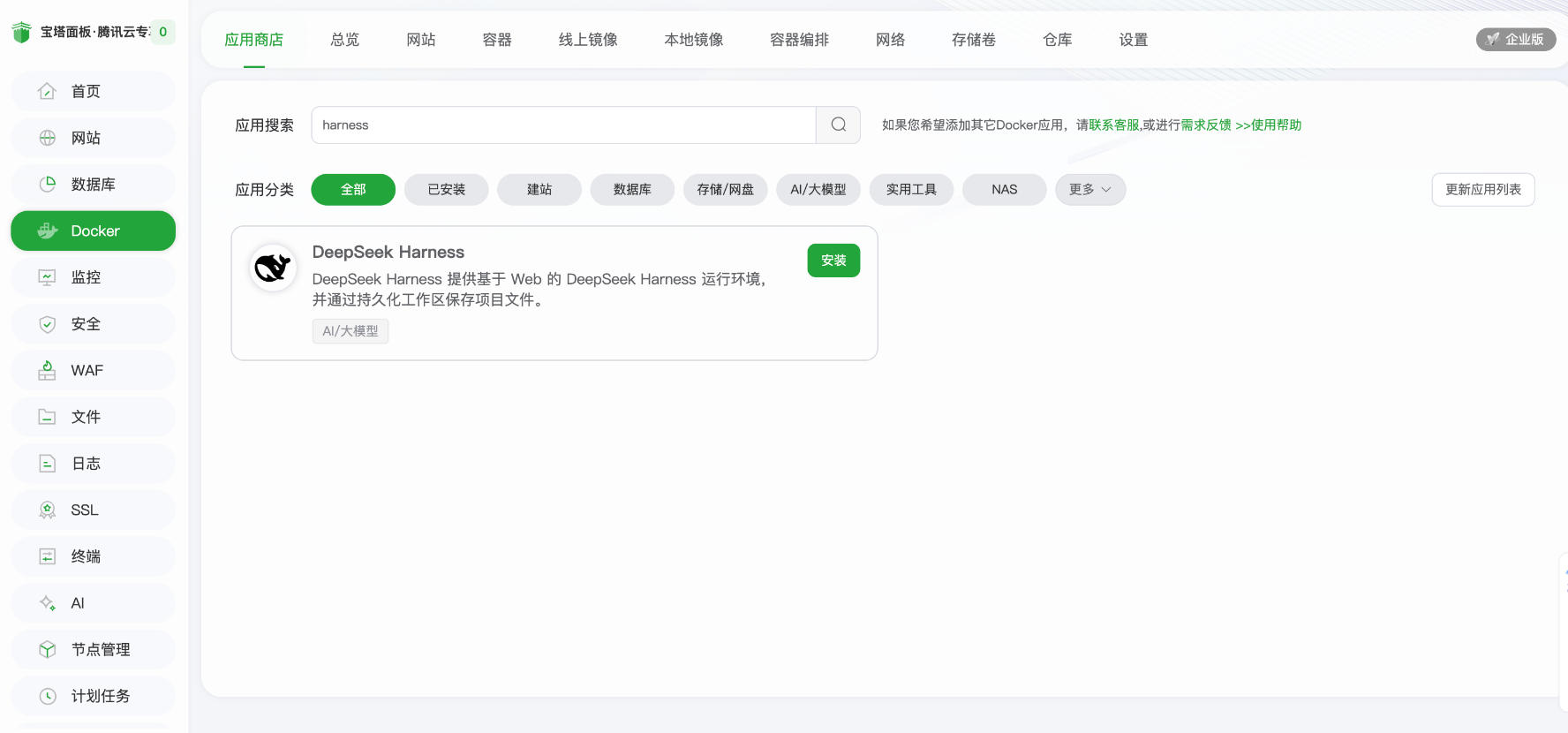Click the AI/大模型 tag on DeepSeek card
This screenshot has height=733, width=1568.
pyautogui.click(x=351, y=331)
